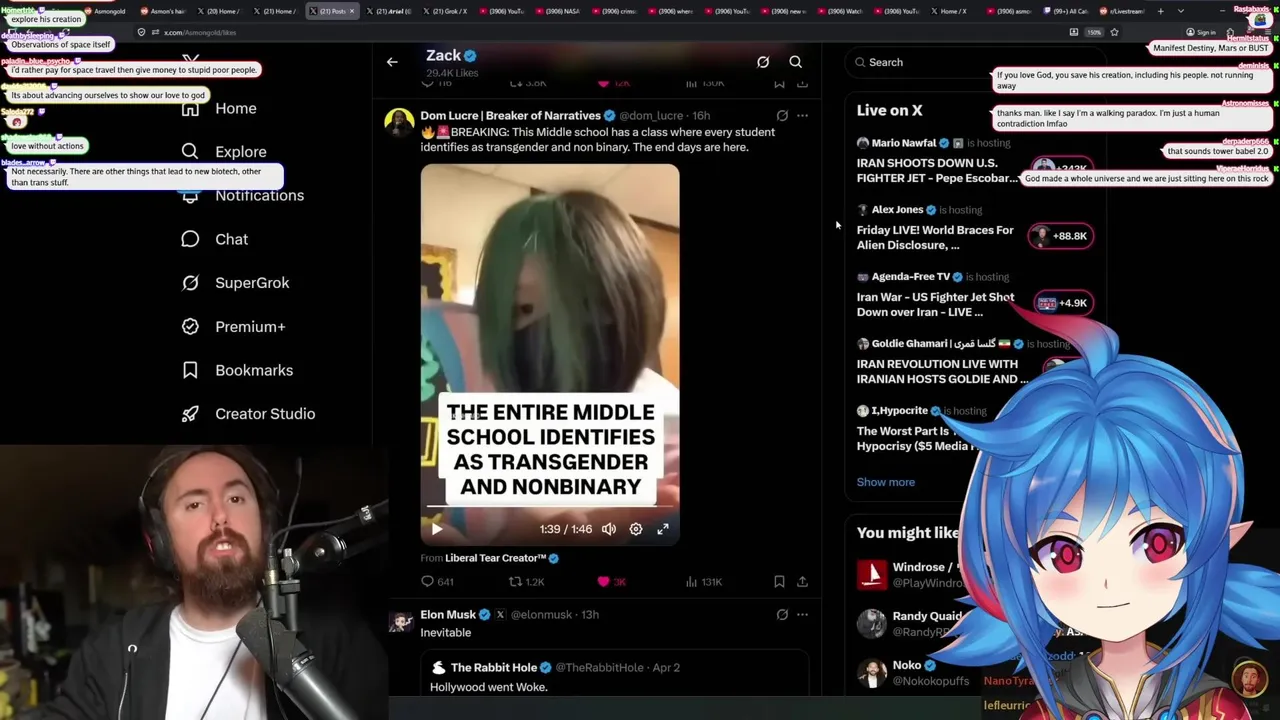Click Grok explain icon on Elon Musk post

coord(782,615)
